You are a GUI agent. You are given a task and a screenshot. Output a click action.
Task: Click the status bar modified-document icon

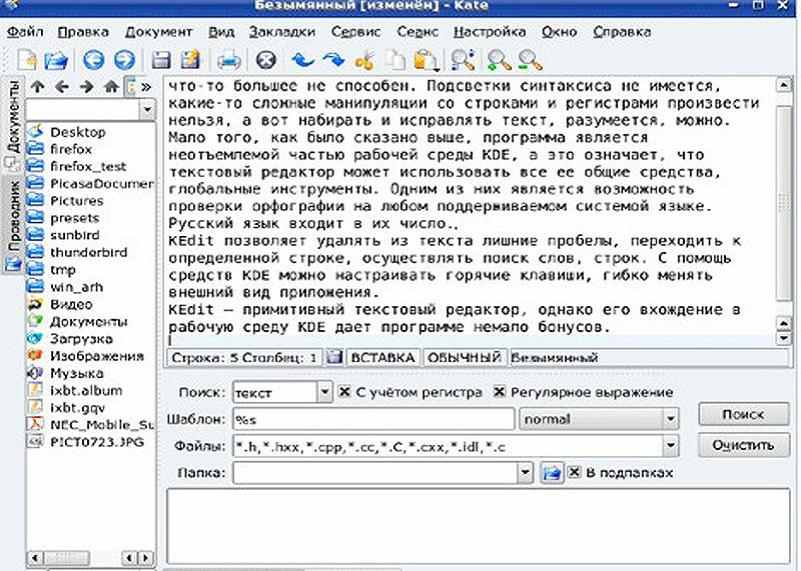click(334, 357)
